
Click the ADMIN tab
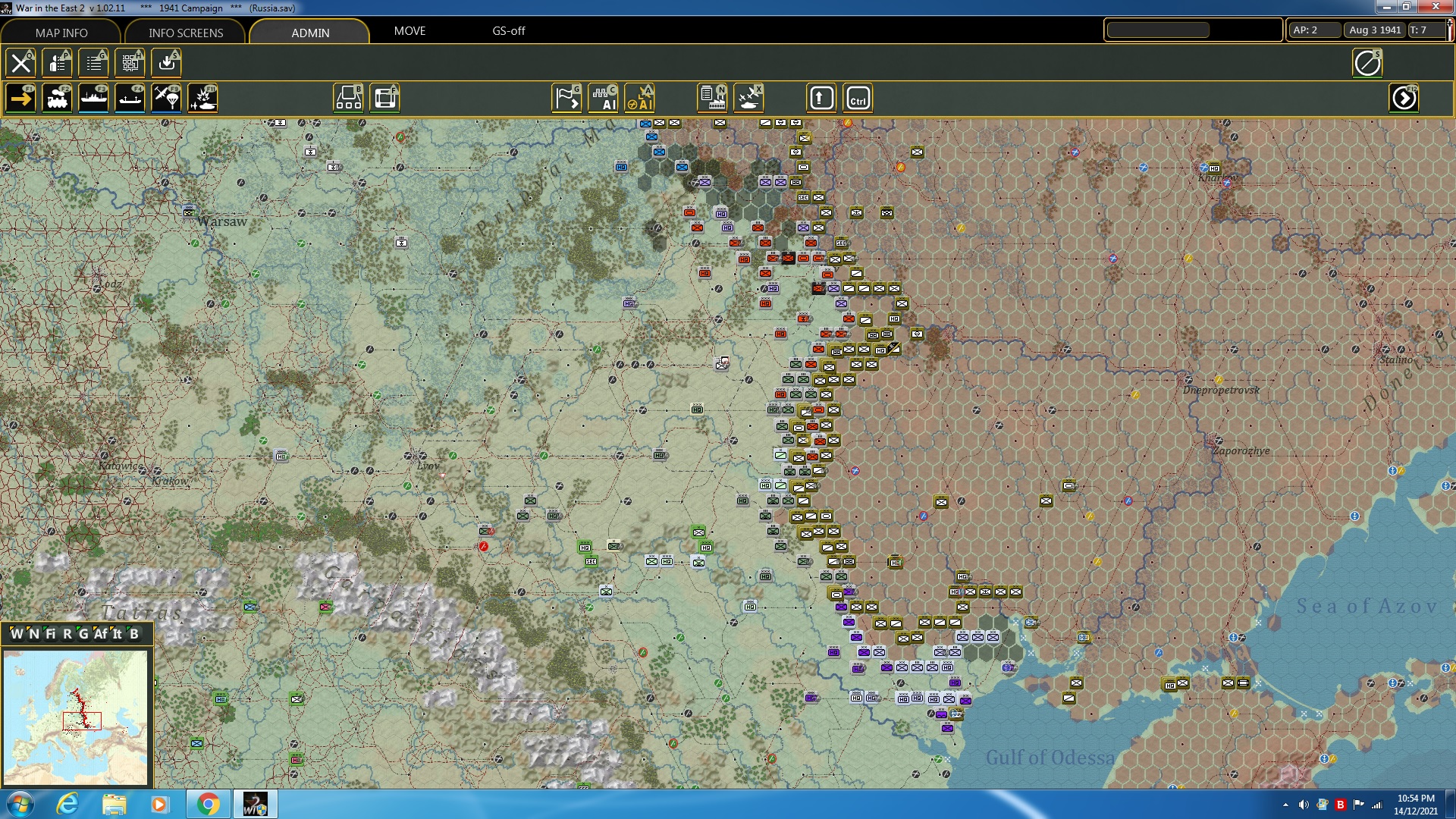tap(310, 33)
